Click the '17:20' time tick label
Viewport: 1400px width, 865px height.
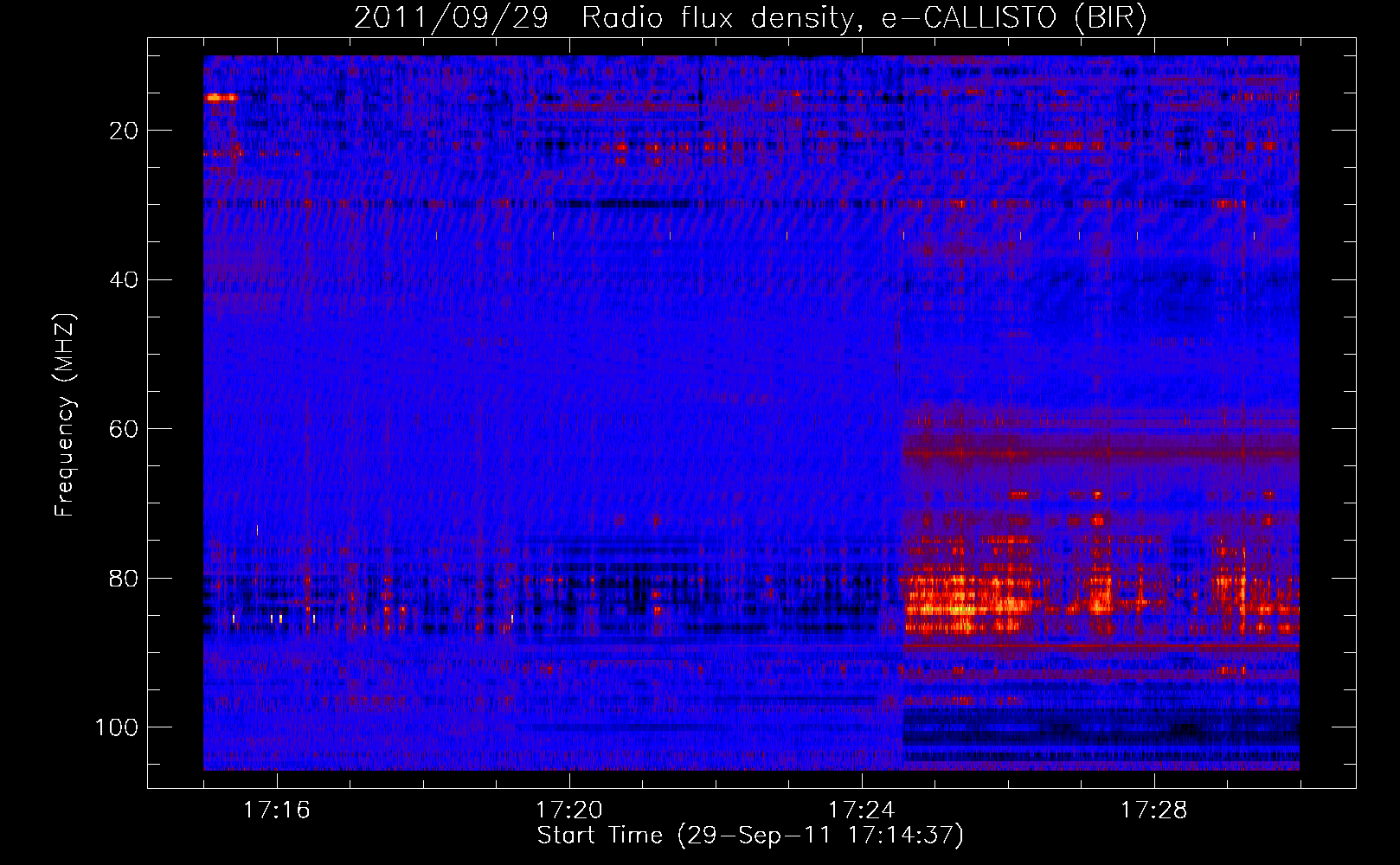569,810
